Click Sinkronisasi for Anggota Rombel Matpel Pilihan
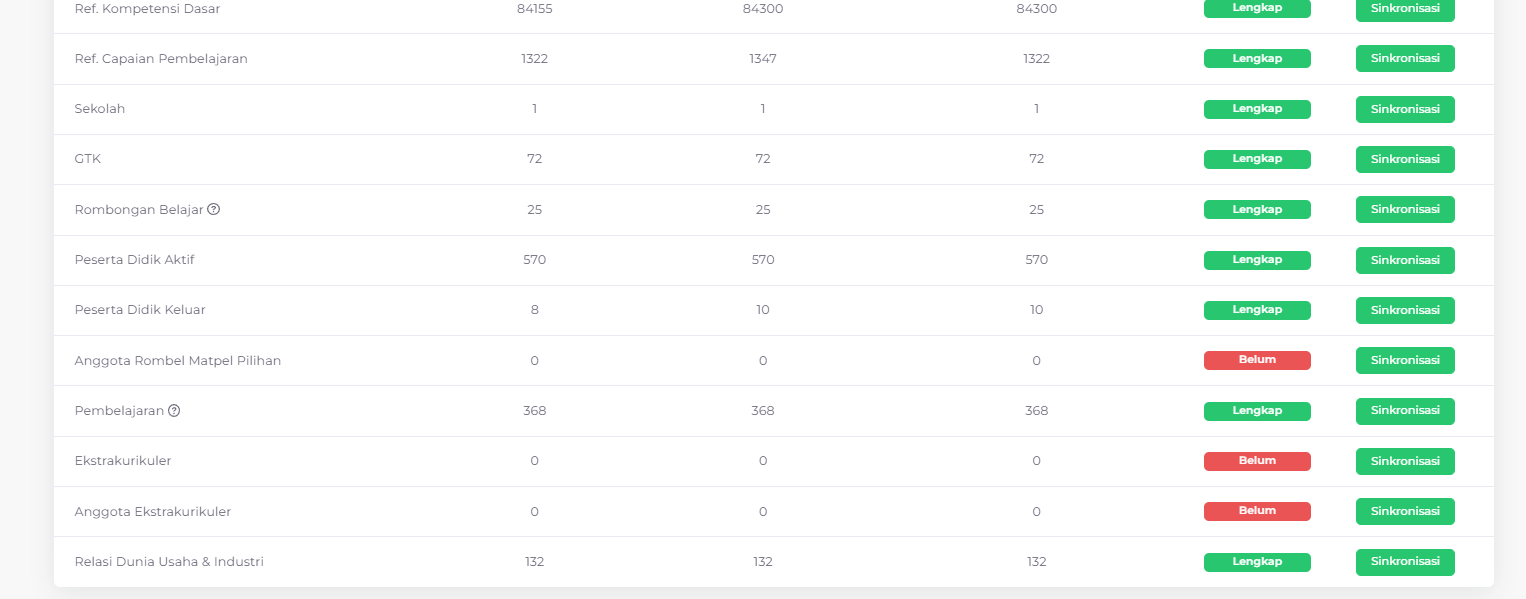The image size is (1526, 599). (1405, 360)
